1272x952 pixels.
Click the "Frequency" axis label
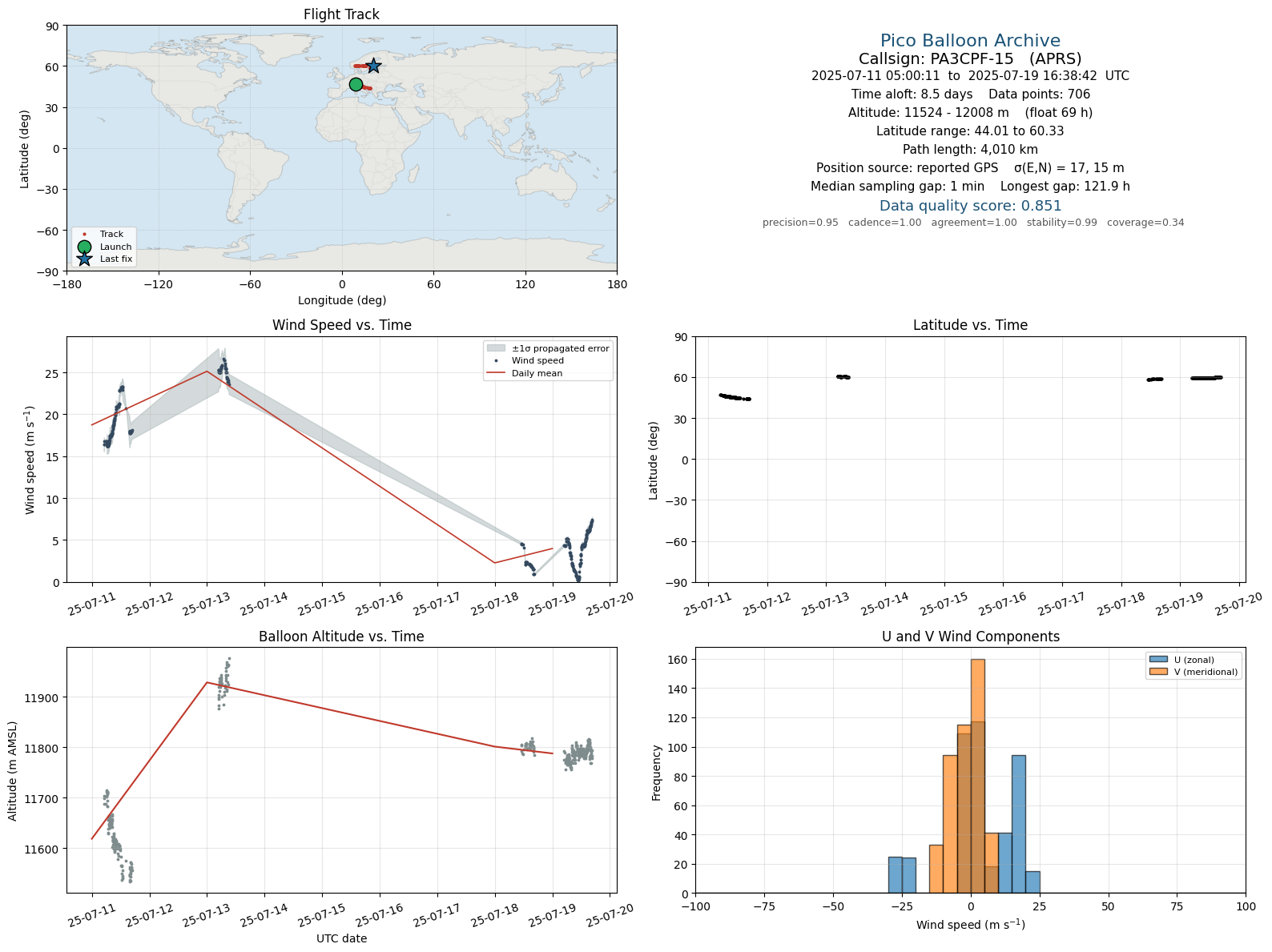tap(657, 772)
